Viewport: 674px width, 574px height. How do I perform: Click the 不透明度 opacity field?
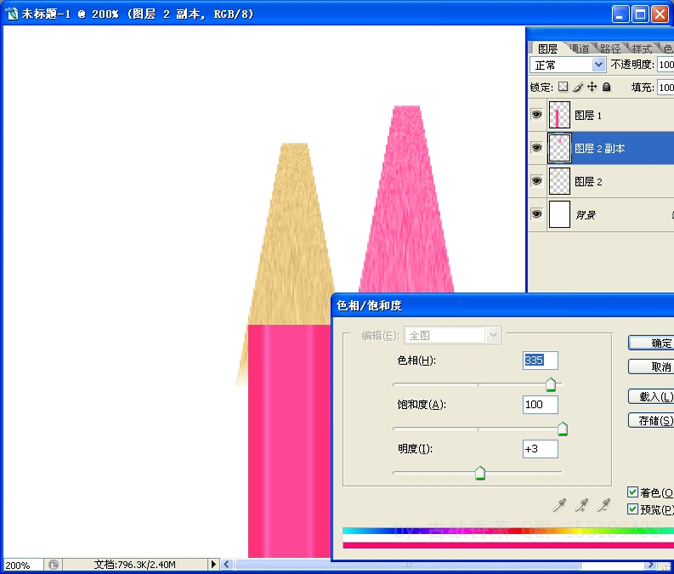(x=665, y=65)
